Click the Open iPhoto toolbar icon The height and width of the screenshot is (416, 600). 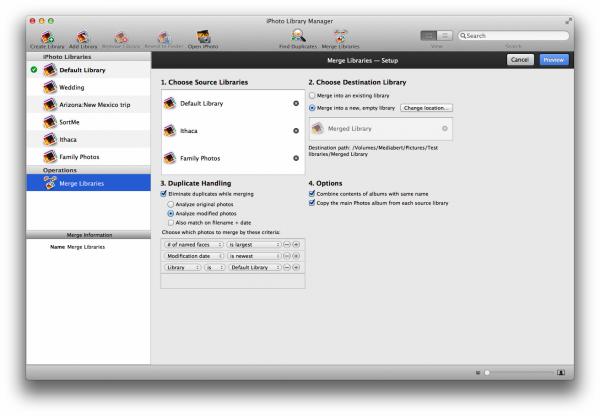pyautogui.click(x=203, y=39)
